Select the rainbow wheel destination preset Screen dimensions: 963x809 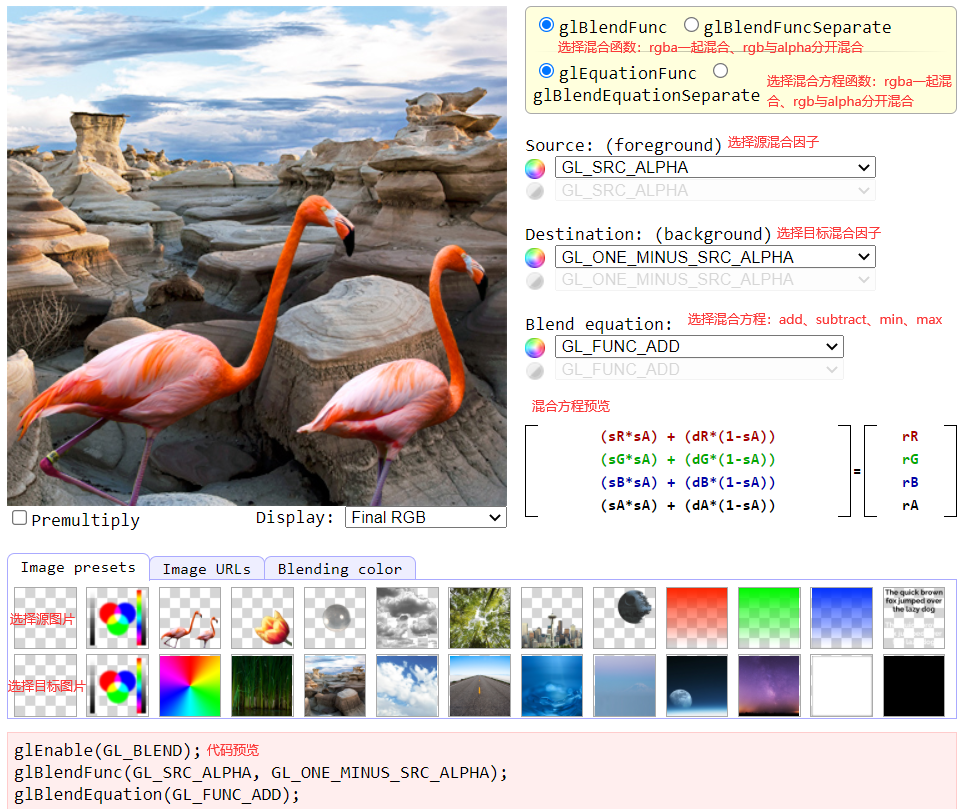[x=189, y=686]
